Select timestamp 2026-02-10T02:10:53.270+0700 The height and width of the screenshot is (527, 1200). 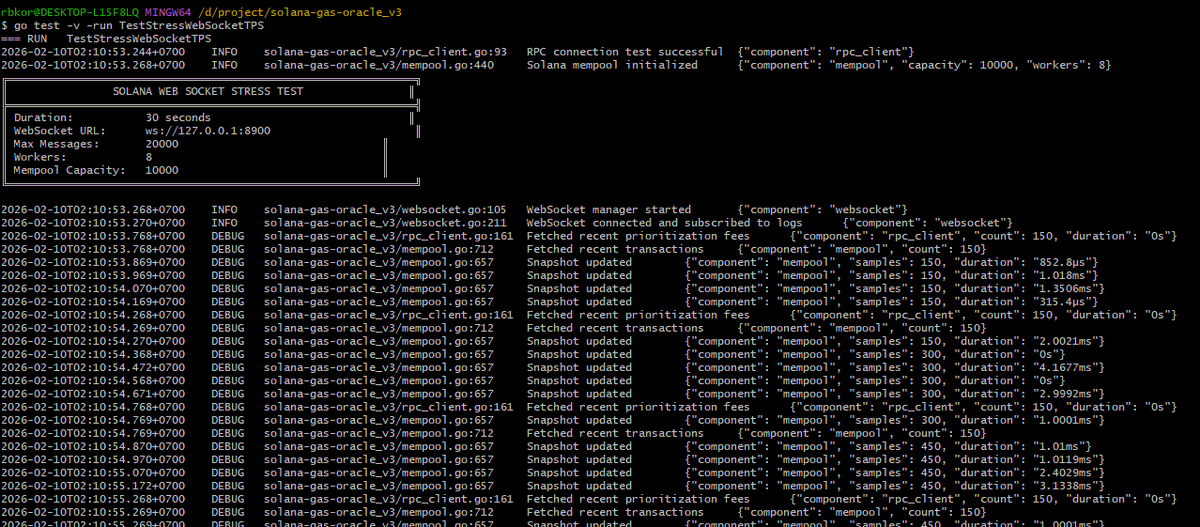point(93,222)
